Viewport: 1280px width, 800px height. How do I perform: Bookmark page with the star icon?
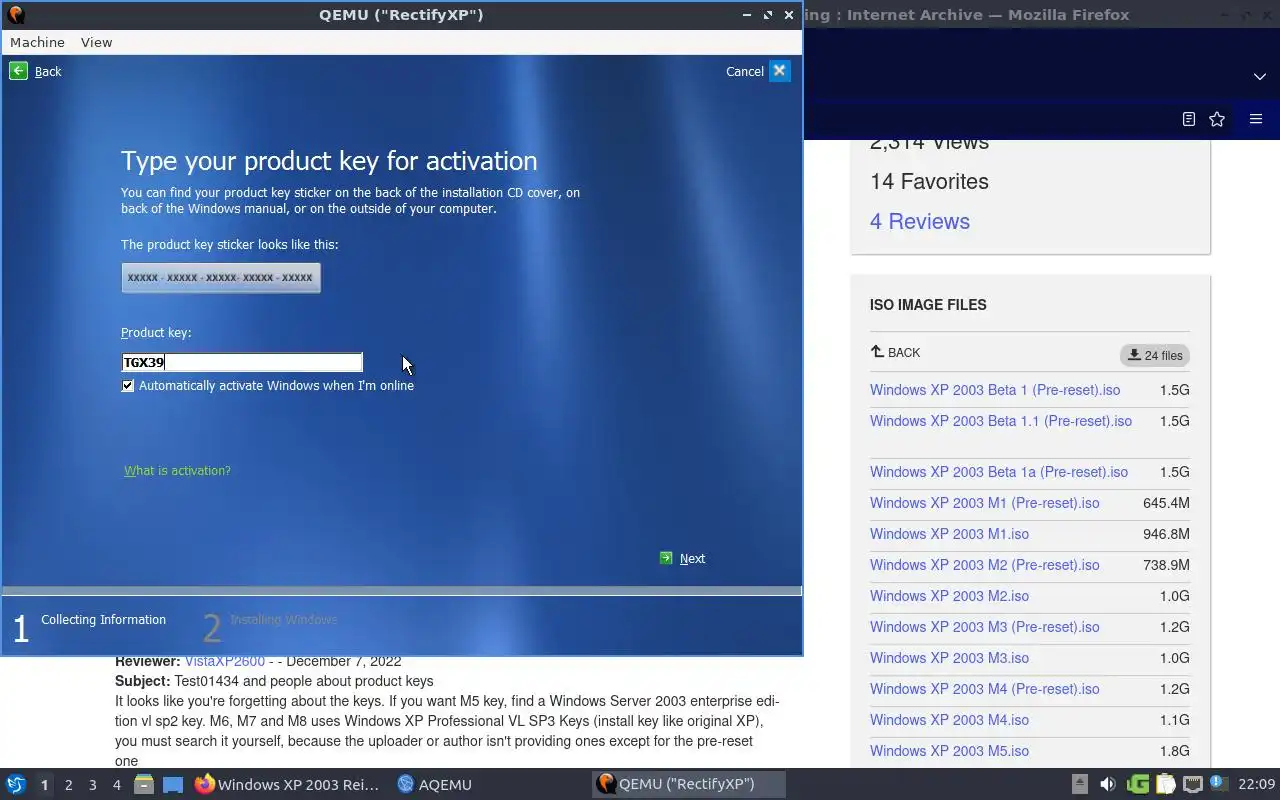(x=1217, y=119)
